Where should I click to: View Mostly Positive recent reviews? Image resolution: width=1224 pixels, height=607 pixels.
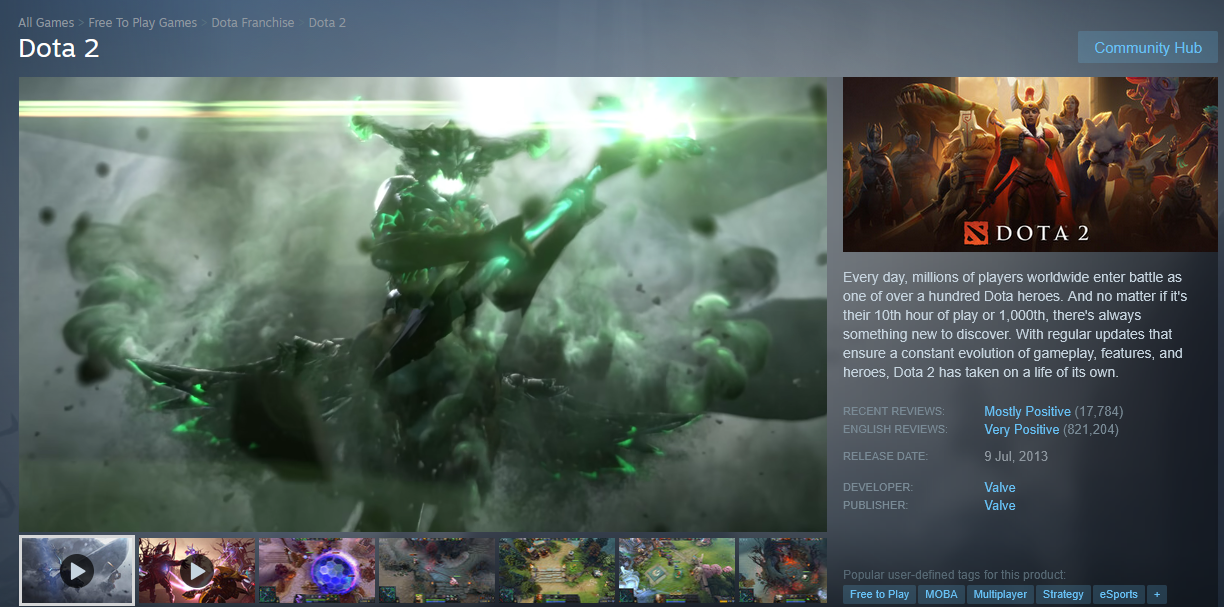[1027, 411]
